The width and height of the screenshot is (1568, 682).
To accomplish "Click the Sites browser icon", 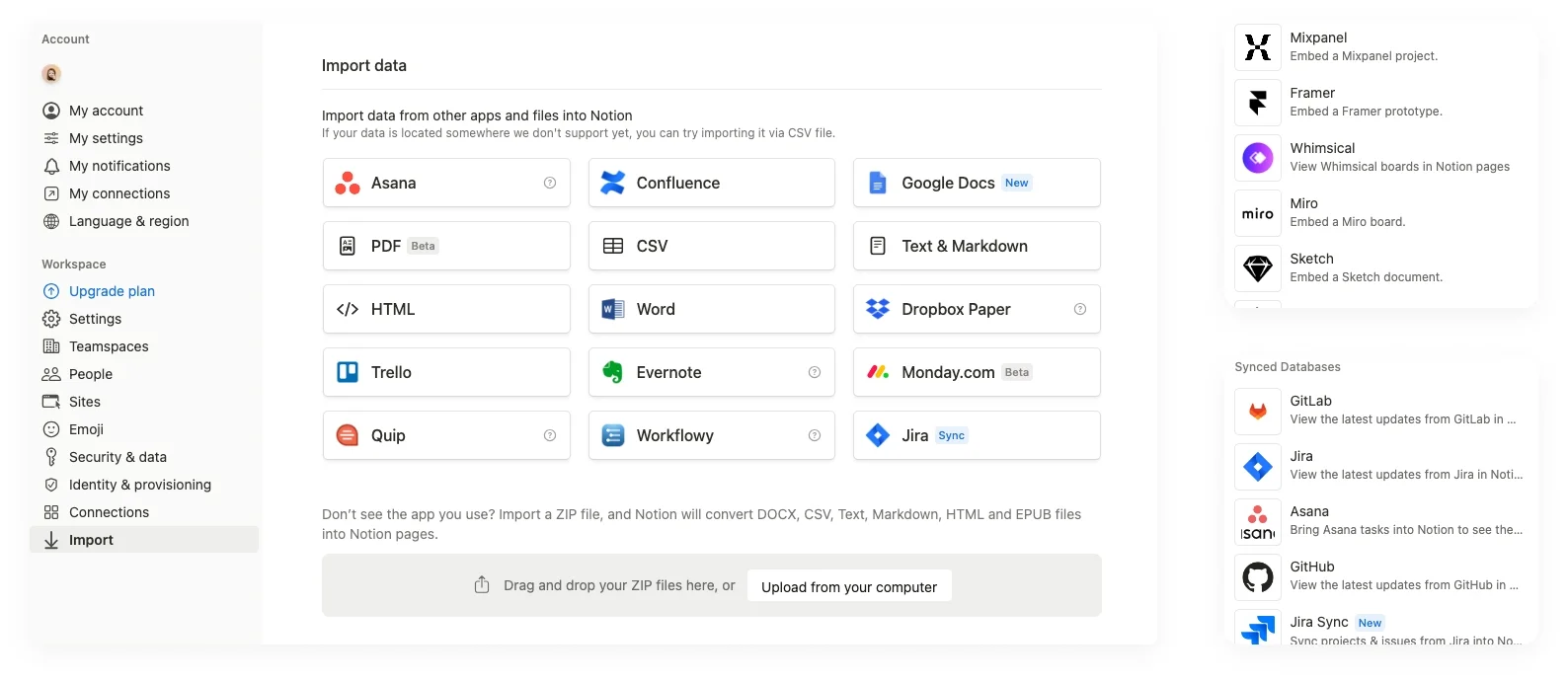I will point(51,402).
